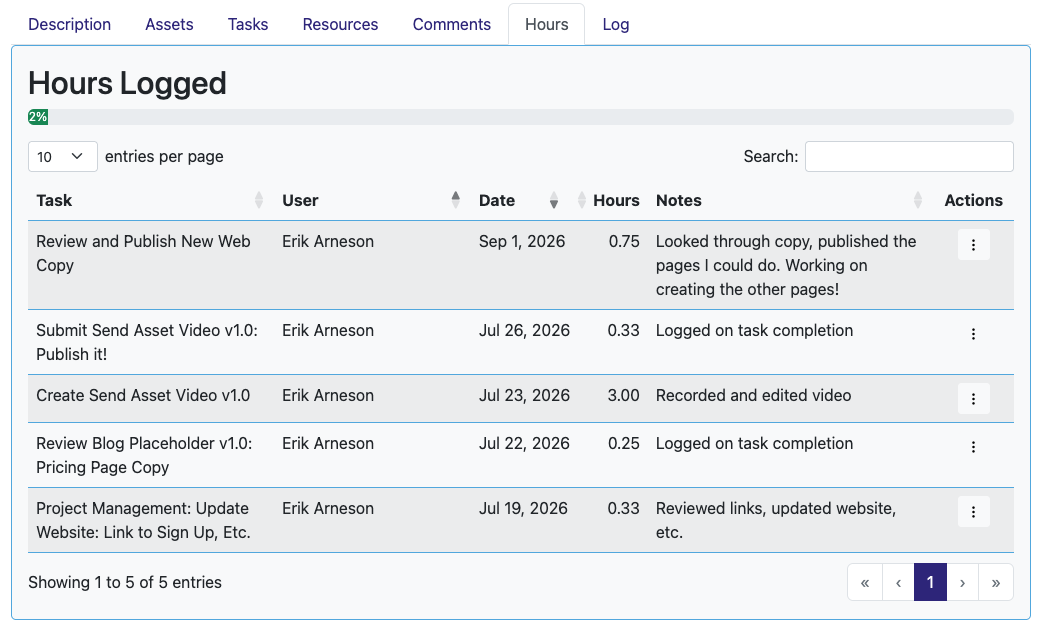Click note 'Reviewed links, updated website, etc.'
1039x636 pixels.
click(776, 520)
